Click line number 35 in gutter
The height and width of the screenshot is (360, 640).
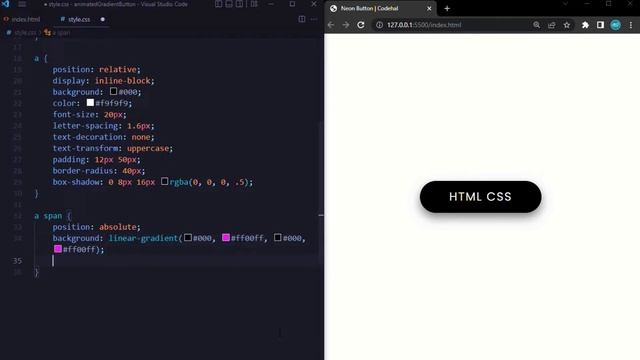coord(17,261)
